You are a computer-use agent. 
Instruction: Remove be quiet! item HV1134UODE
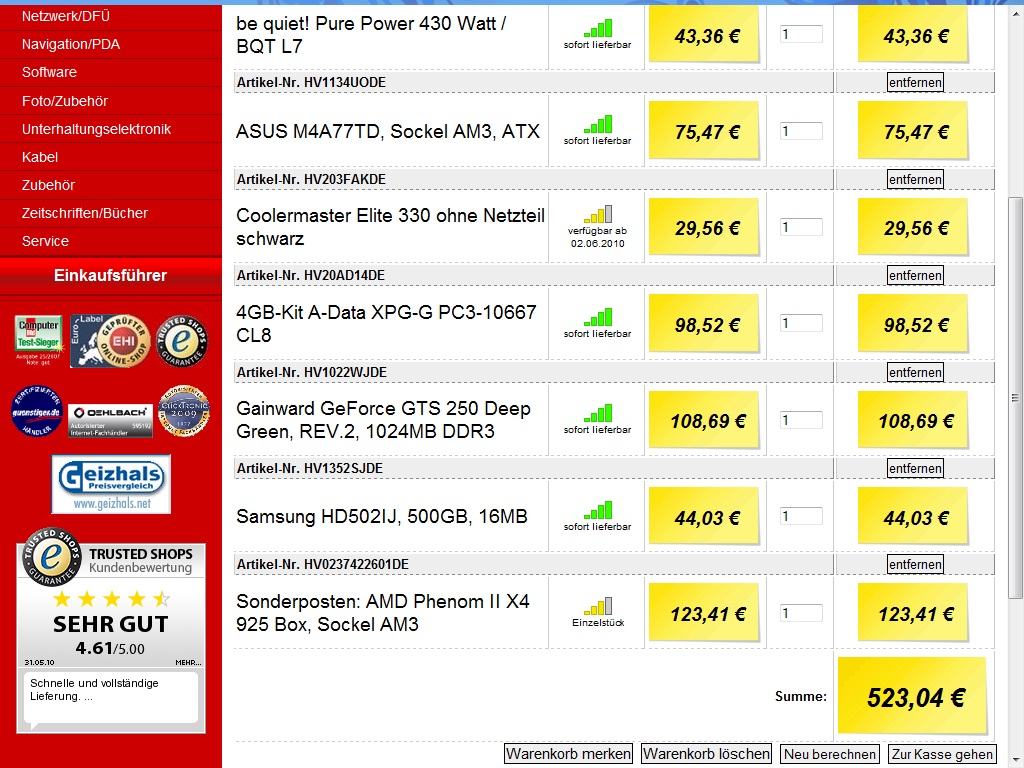915,82
